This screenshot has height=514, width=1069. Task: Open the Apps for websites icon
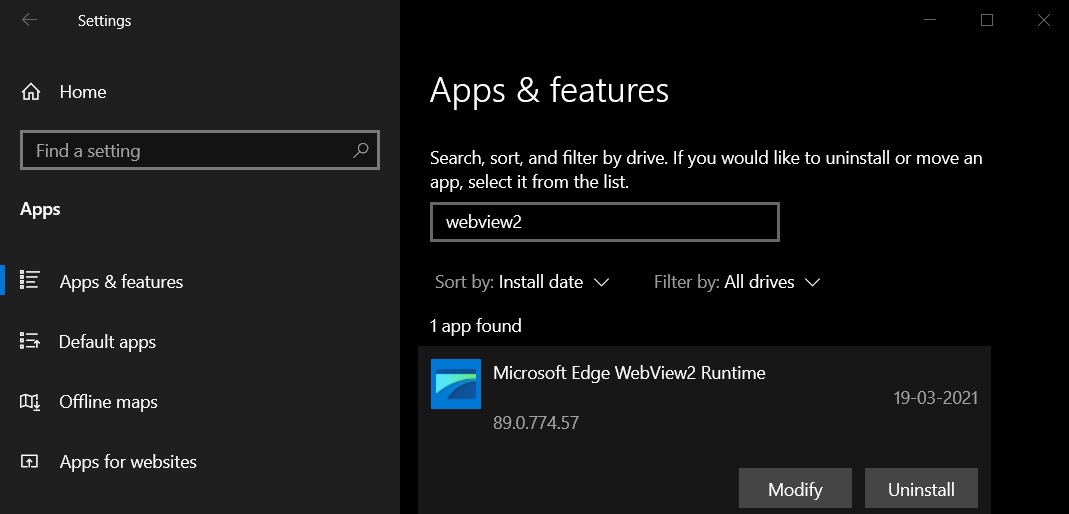[30, 462]
